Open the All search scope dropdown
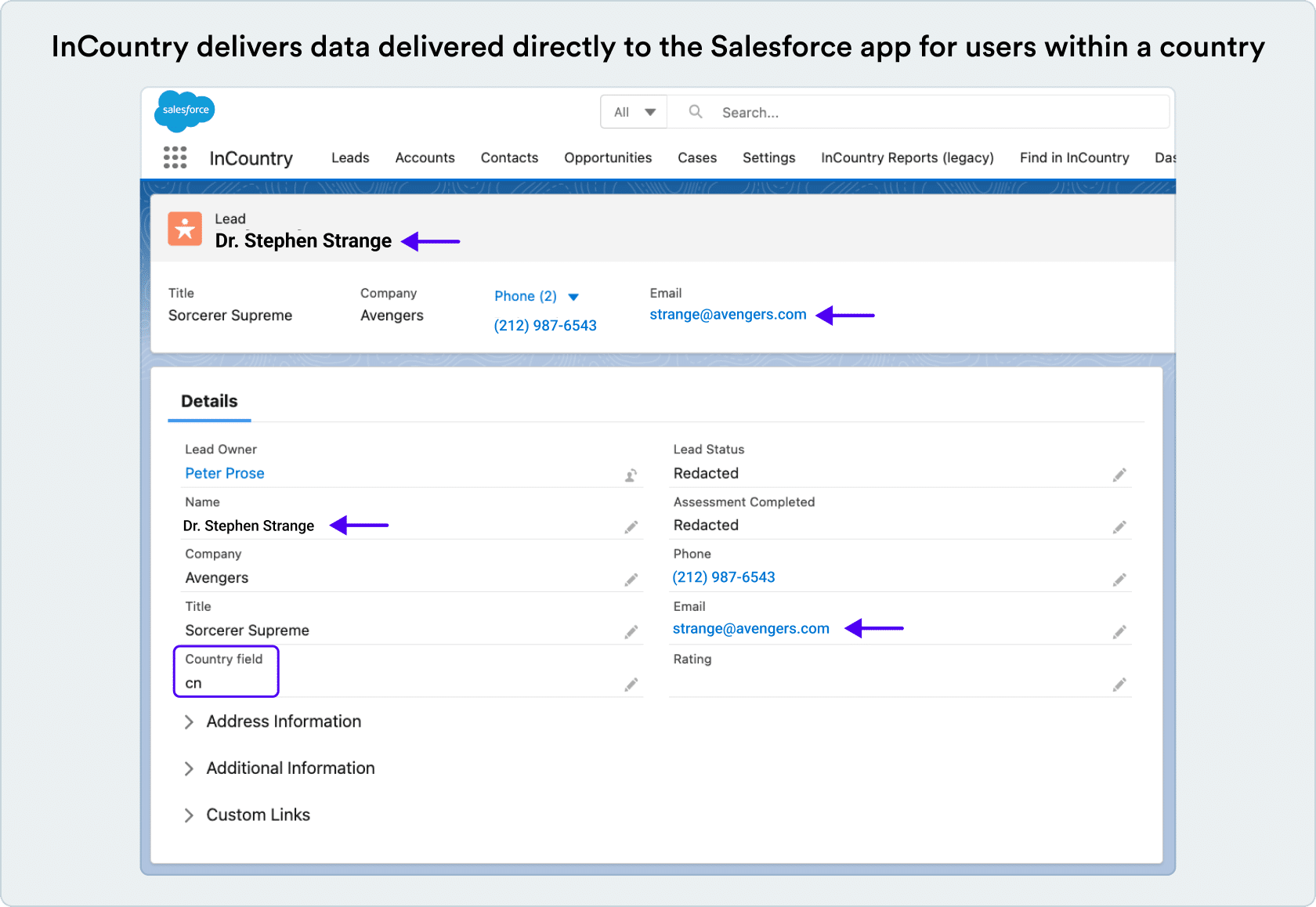 click(634, 112)
